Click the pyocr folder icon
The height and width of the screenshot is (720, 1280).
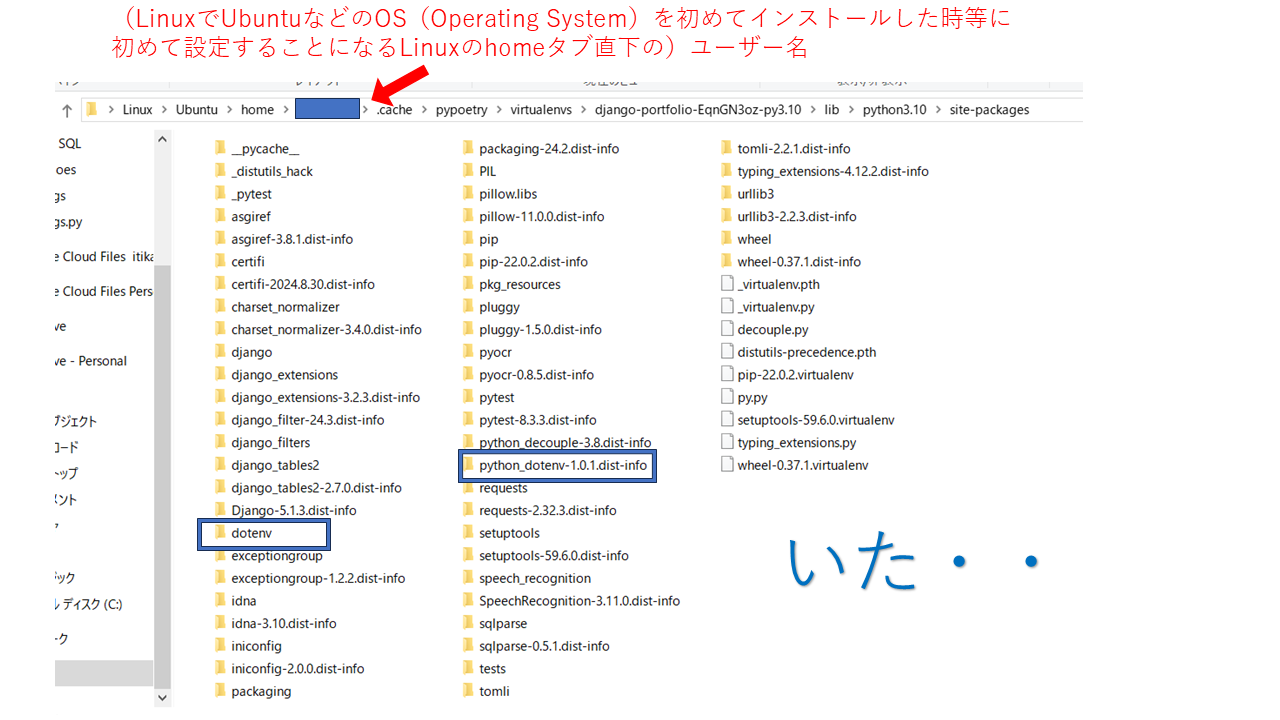pyautogui.click(x=468, y=352)
